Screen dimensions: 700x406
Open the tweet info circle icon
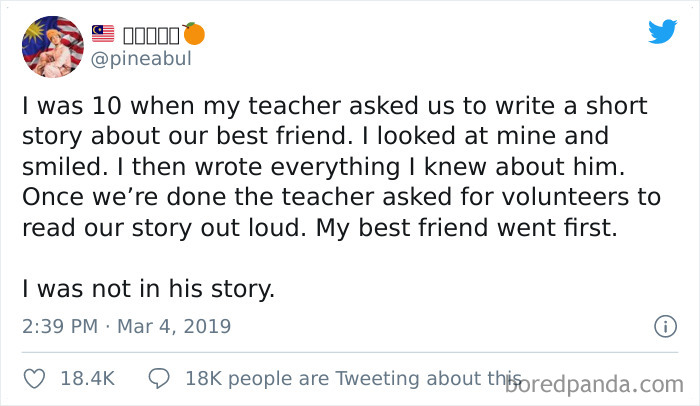663,326
